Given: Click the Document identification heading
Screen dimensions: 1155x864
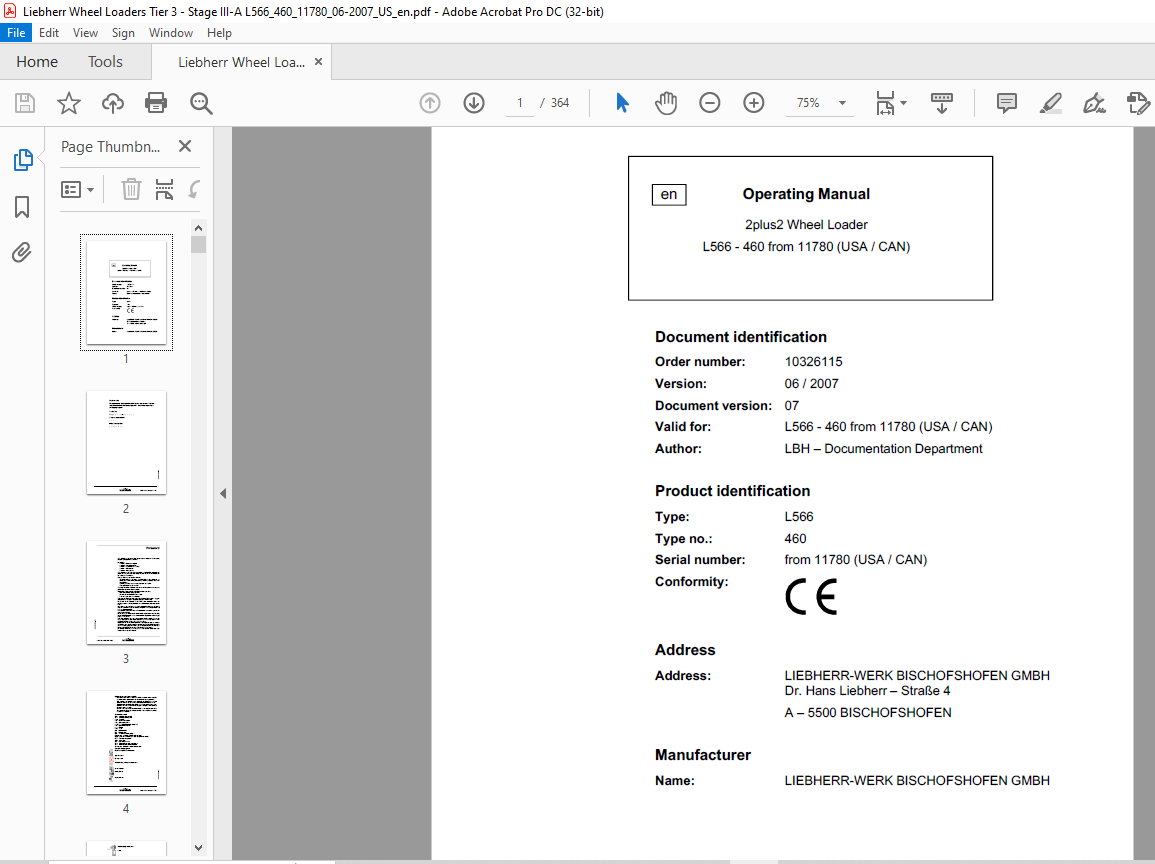Looking at the screenshot, I should 740,337.
